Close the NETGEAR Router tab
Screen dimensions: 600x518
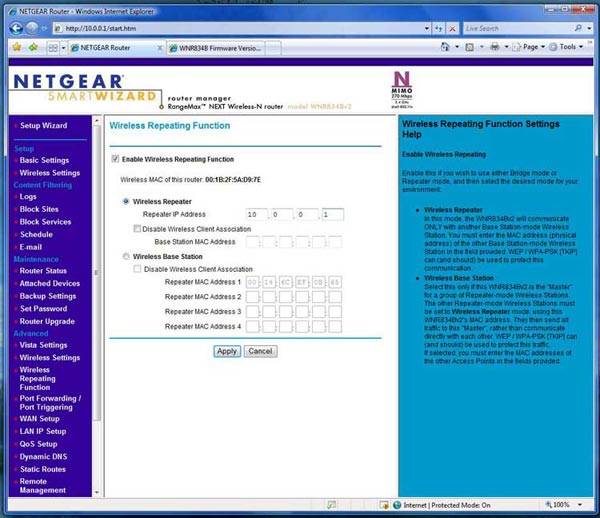point(160,48)
